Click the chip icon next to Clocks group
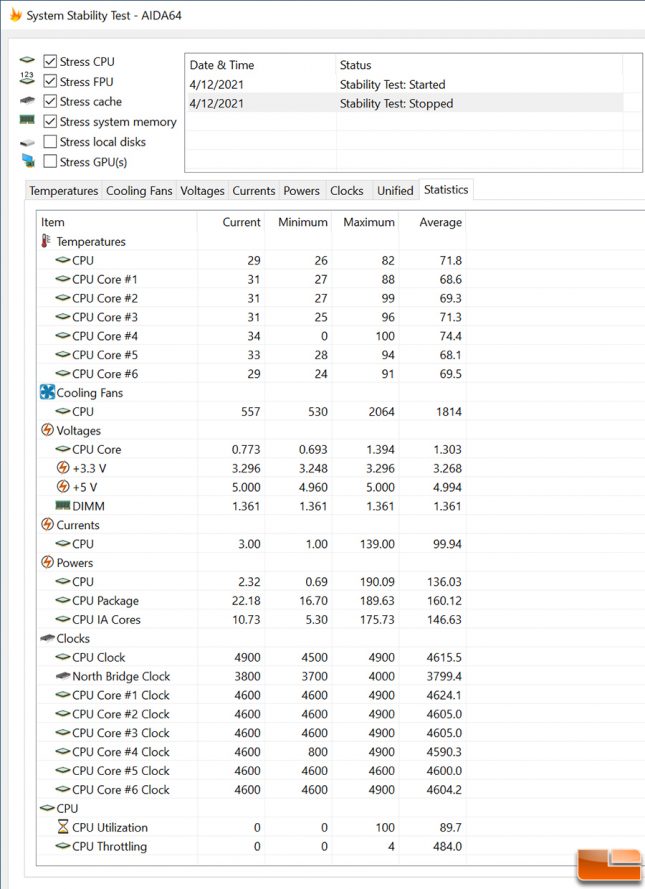The image size is (645, 889). [x=47, y=638]
